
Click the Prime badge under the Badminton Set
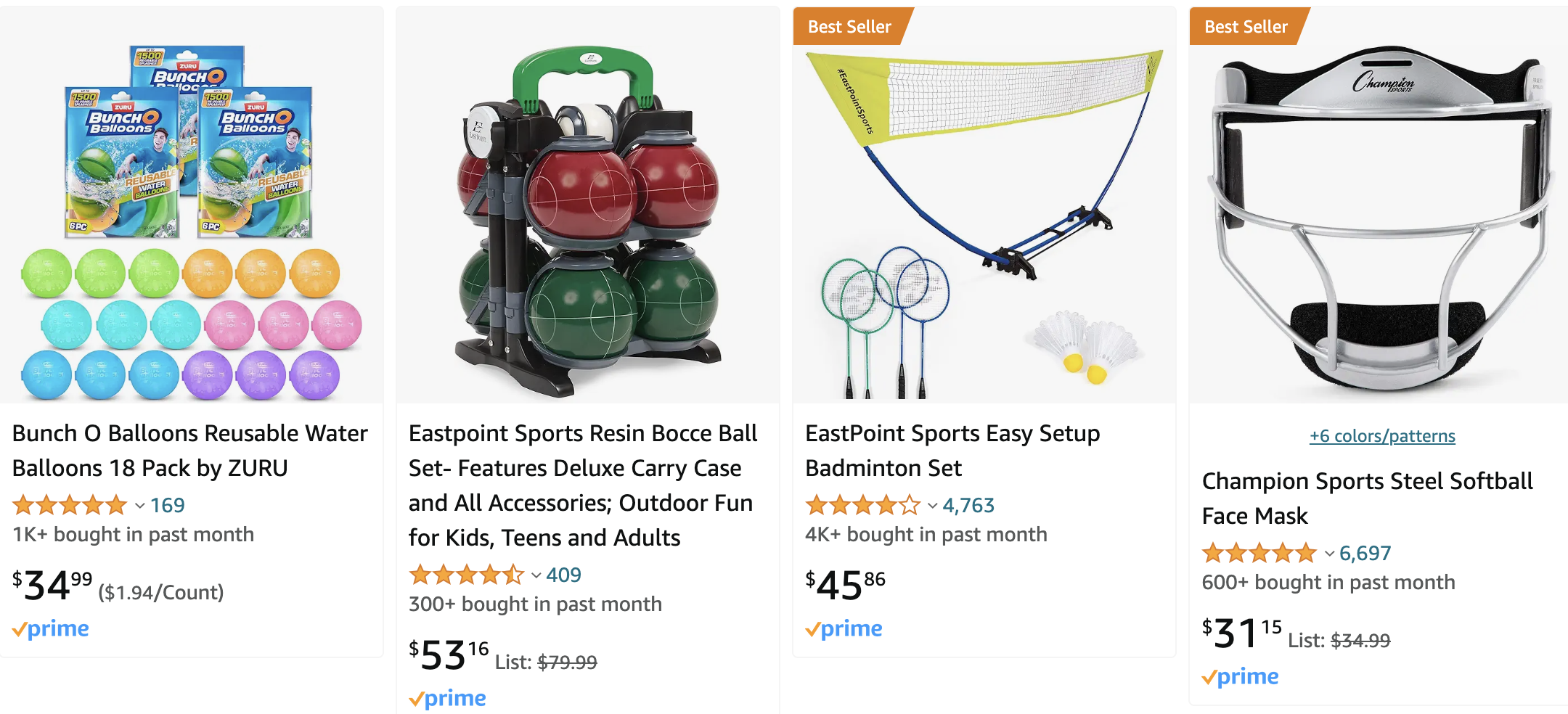(x=844, y=628)
